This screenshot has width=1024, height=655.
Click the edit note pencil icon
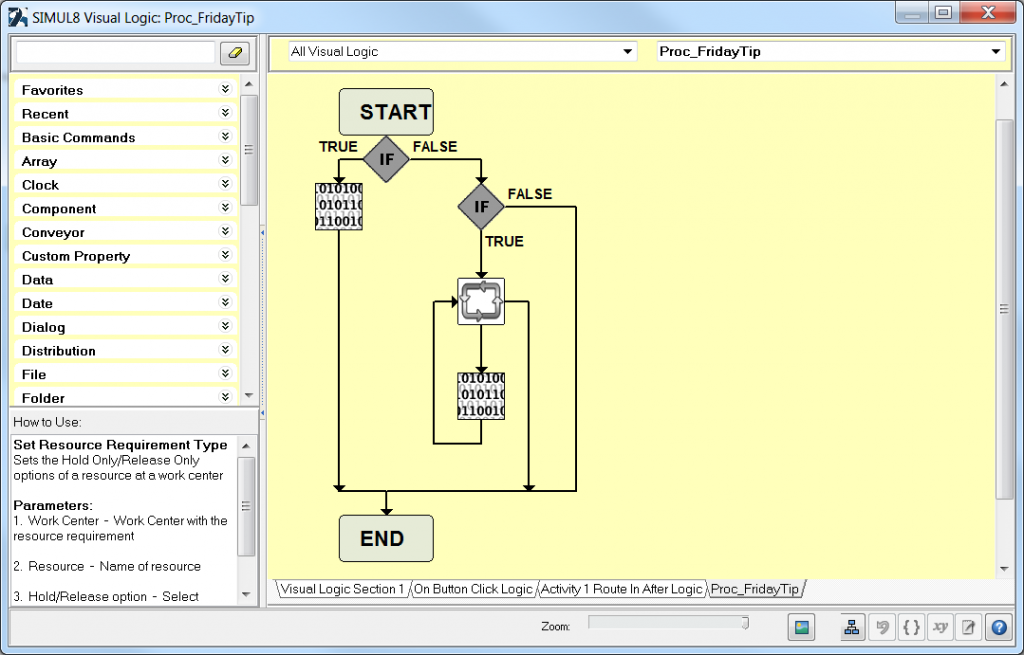[968, 628]
